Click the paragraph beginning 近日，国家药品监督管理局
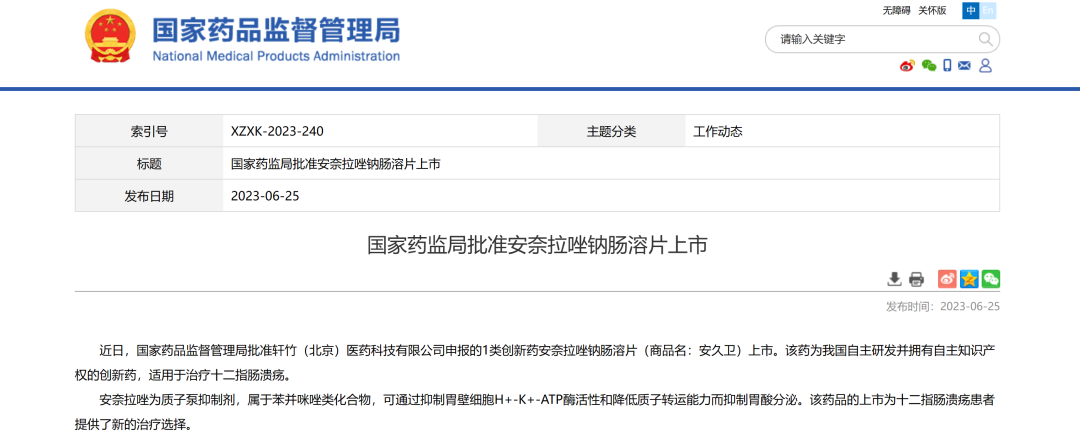 pos(537,362)
